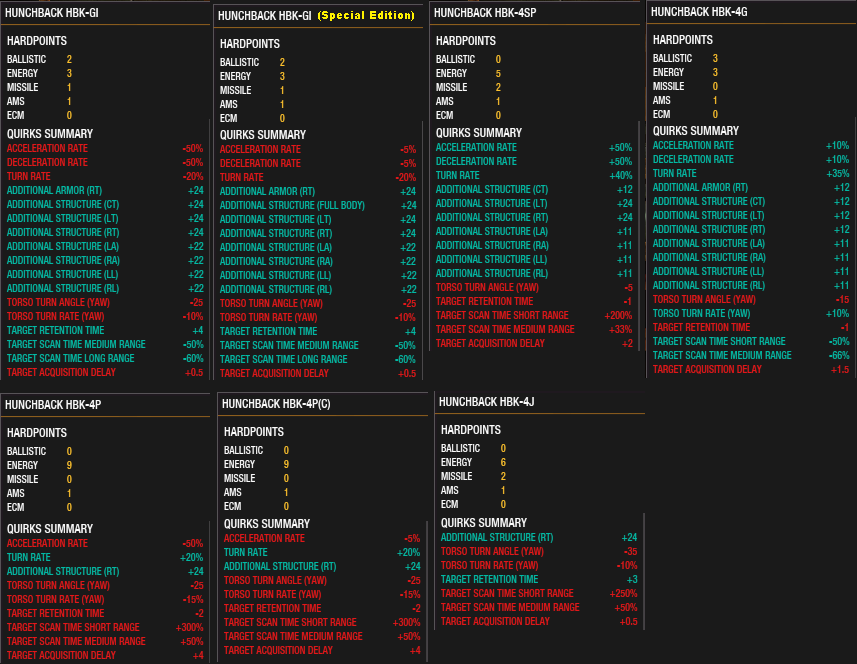
Task: Select TARGET RETENTION TIME +3 quirk in HBK-4J
Action: click(539, 579)
